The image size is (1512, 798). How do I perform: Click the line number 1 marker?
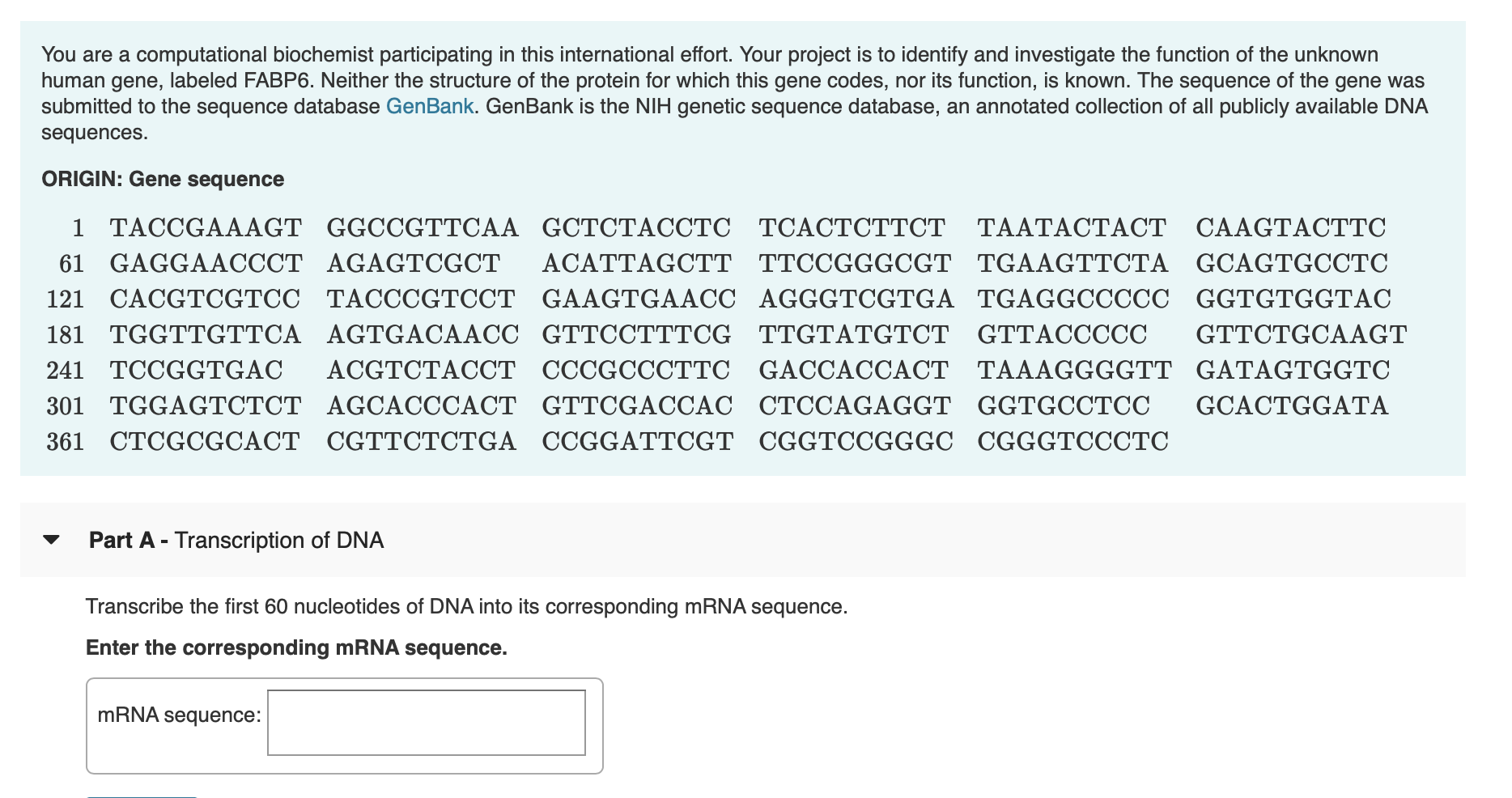[78, 227]
